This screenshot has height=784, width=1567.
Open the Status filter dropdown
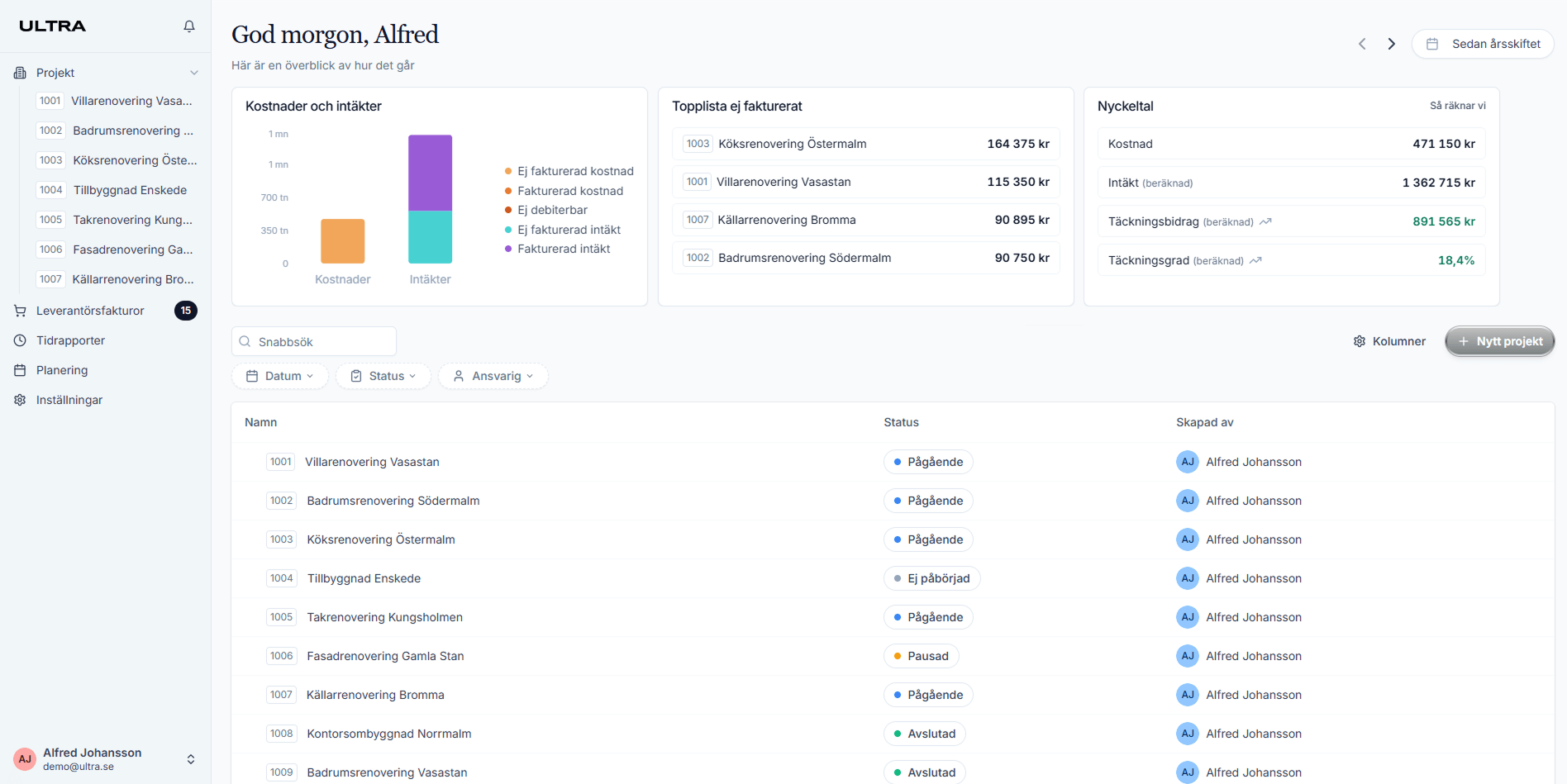(383, 376)
